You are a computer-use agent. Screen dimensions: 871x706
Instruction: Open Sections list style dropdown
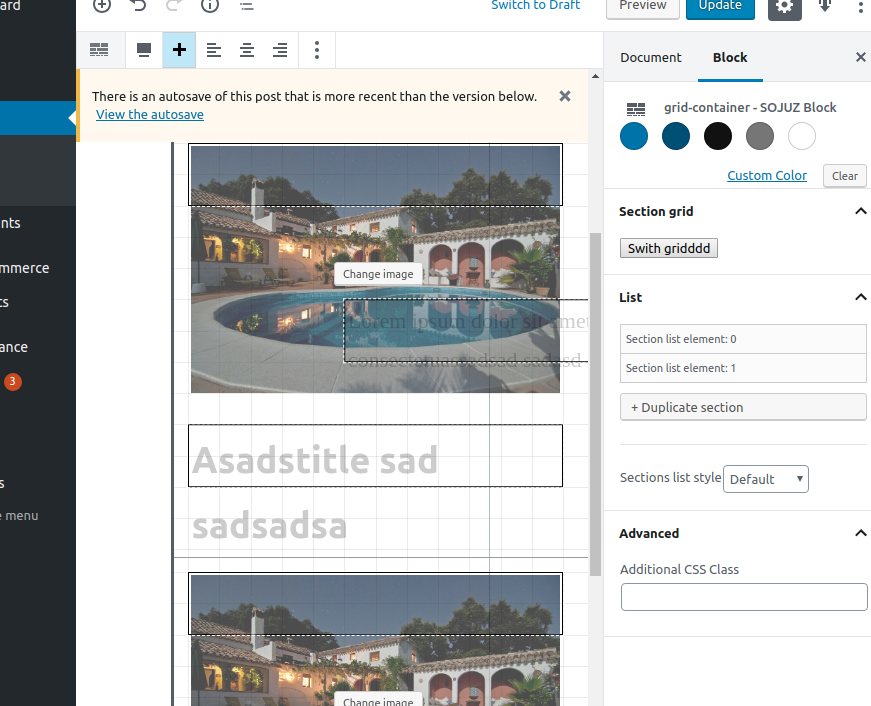click(x=765, y=479)
